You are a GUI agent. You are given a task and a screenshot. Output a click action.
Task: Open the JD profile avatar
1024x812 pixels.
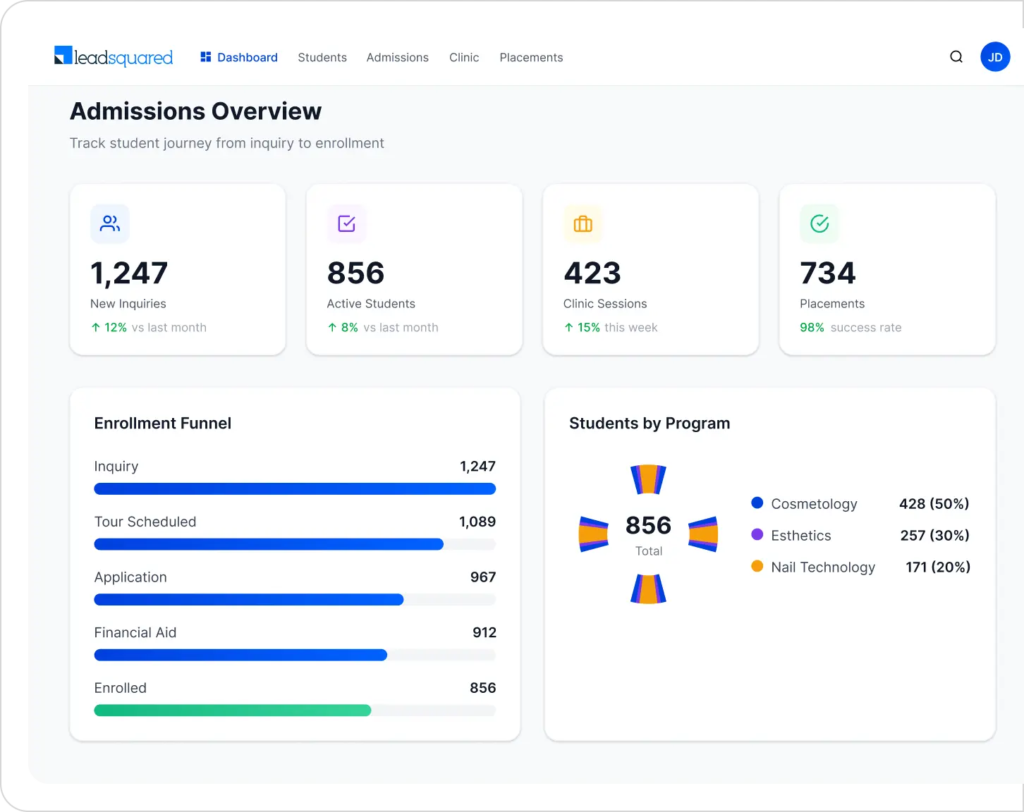pyautogui.click(x=995, y=57)
